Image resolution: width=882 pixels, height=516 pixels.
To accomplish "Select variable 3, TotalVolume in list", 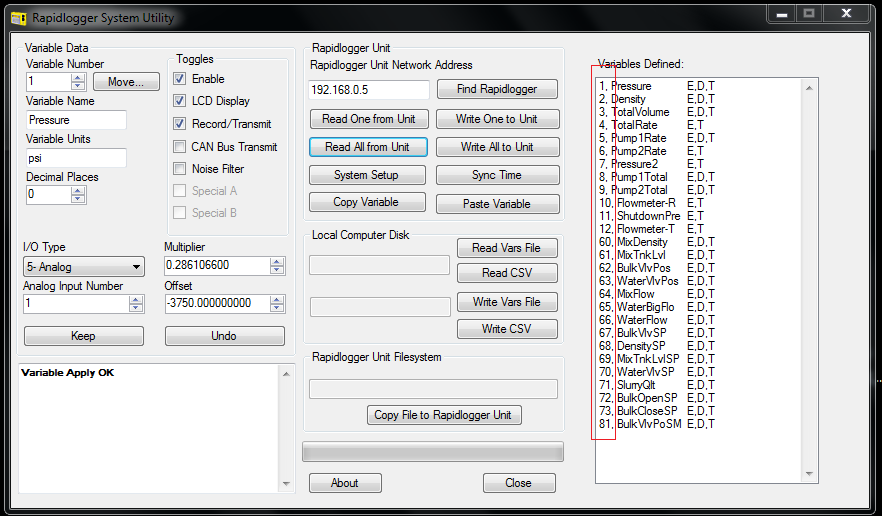I will 656,112.
